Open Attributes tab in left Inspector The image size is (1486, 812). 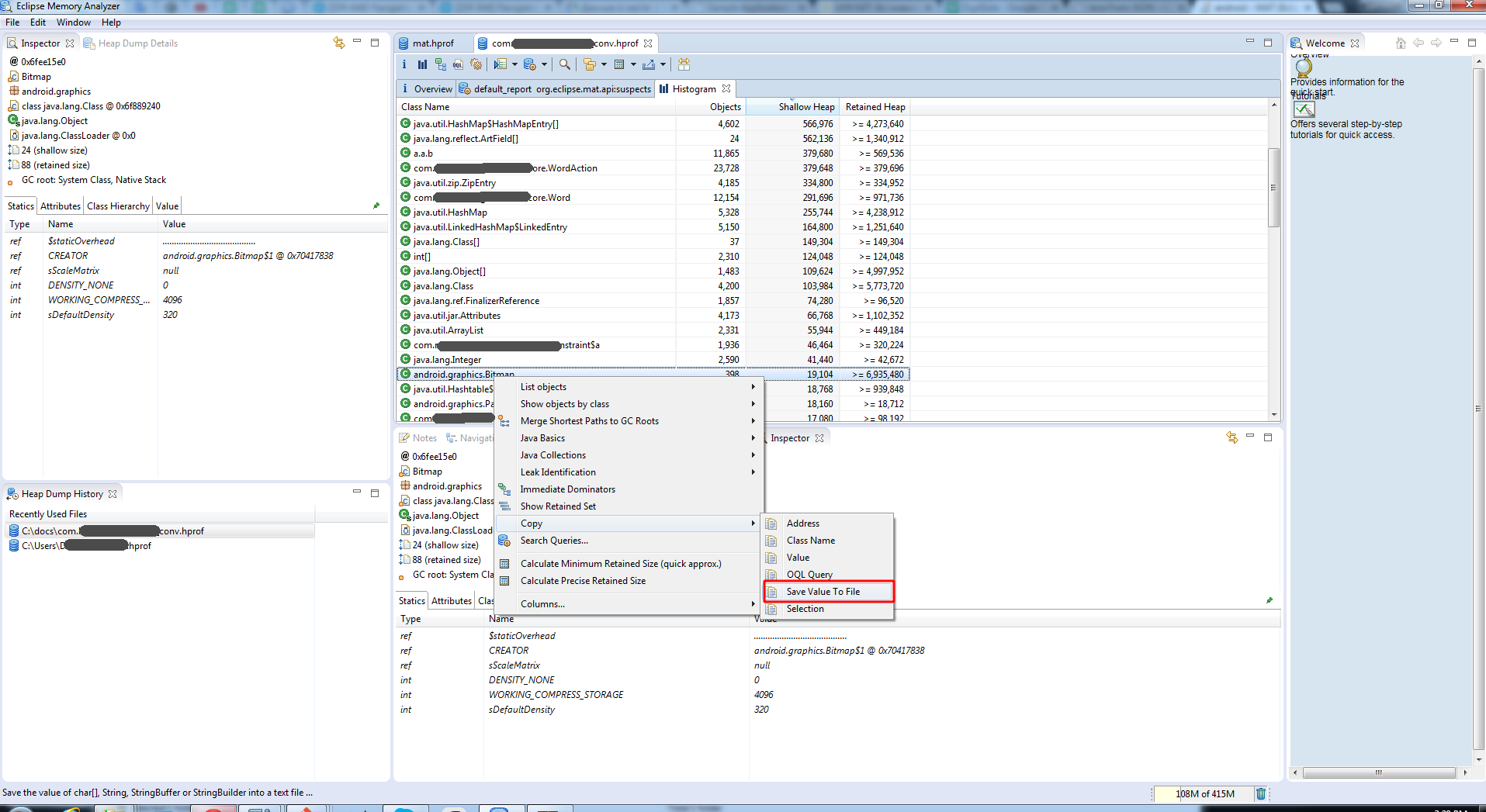click(61, 206)
